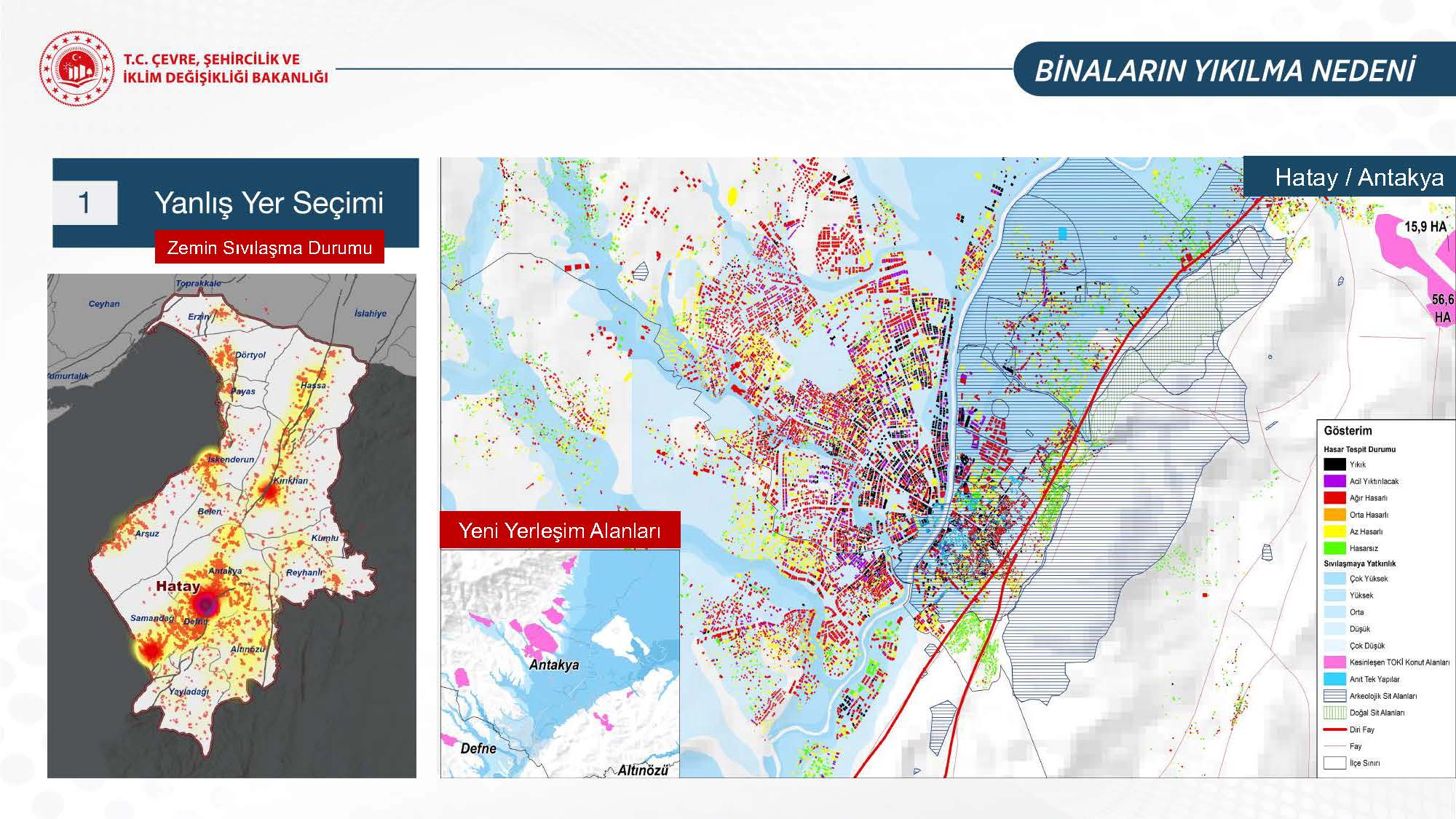Viewport: 1456px width, 819px height.
Task: Click the Zemin Sıvılaşma Durumu red label
Action: (x=269, y=248)
